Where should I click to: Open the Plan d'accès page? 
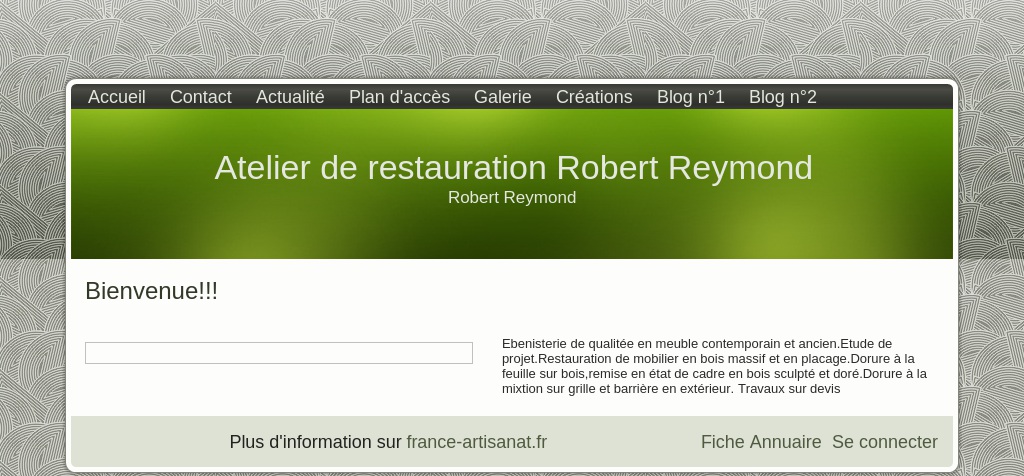399,97
